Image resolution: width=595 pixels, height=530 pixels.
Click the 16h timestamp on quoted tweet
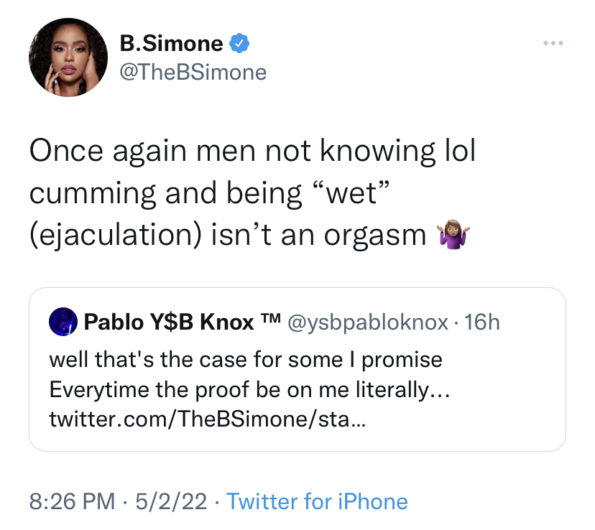click(482, 322)
